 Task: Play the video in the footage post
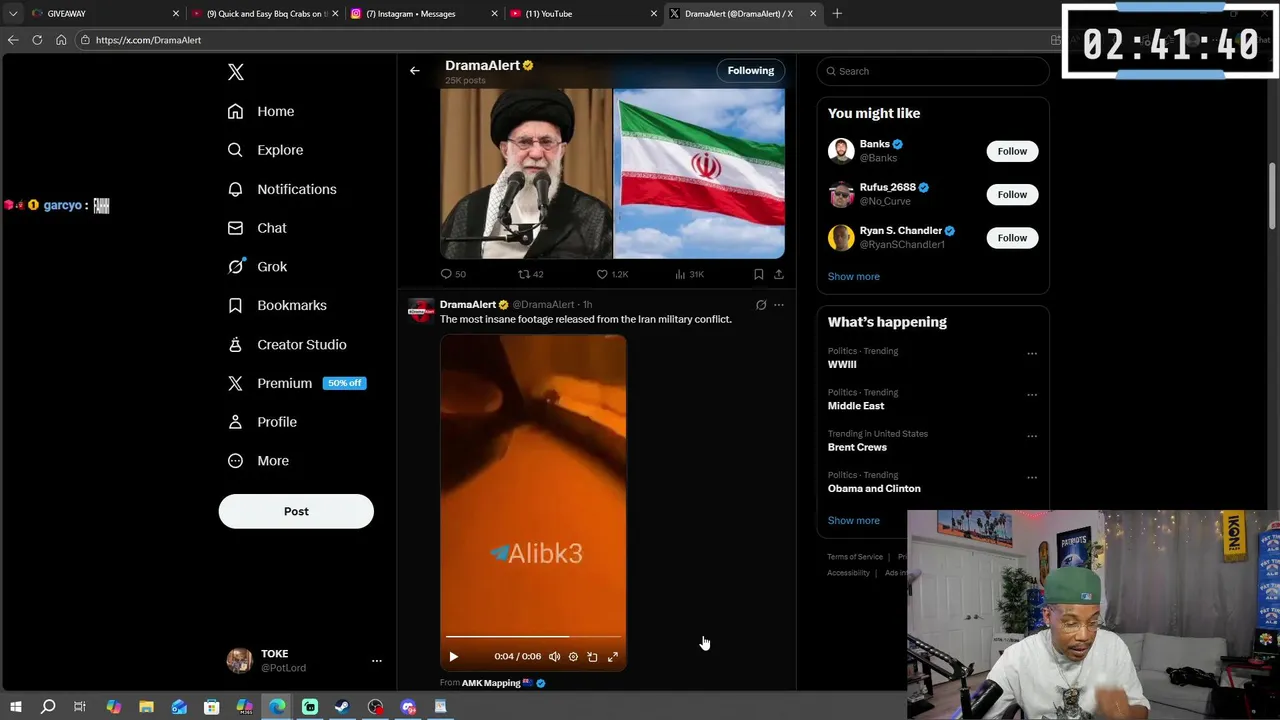point(453,657)
